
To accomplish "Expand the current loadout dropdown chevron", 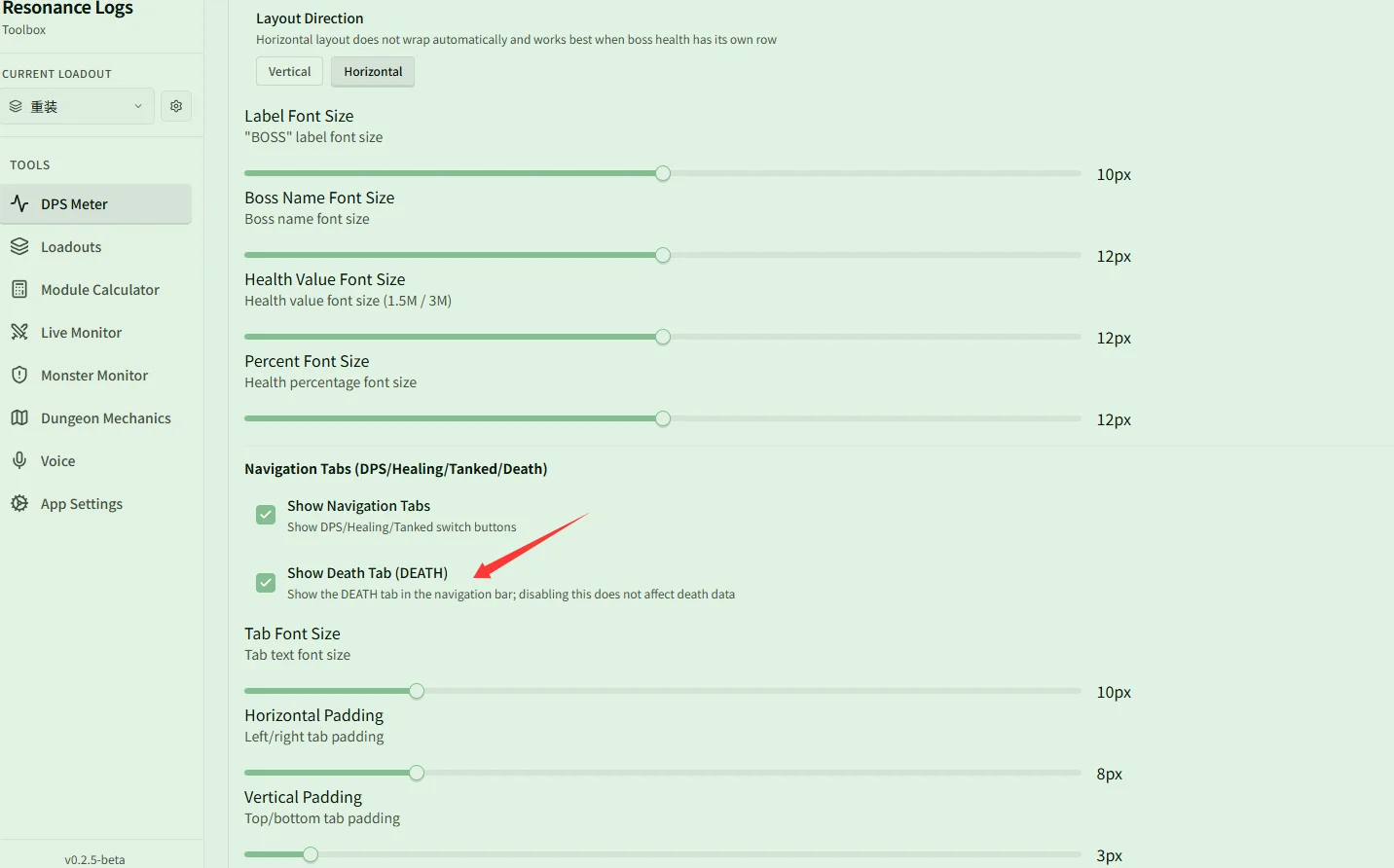I will point(138,106).
